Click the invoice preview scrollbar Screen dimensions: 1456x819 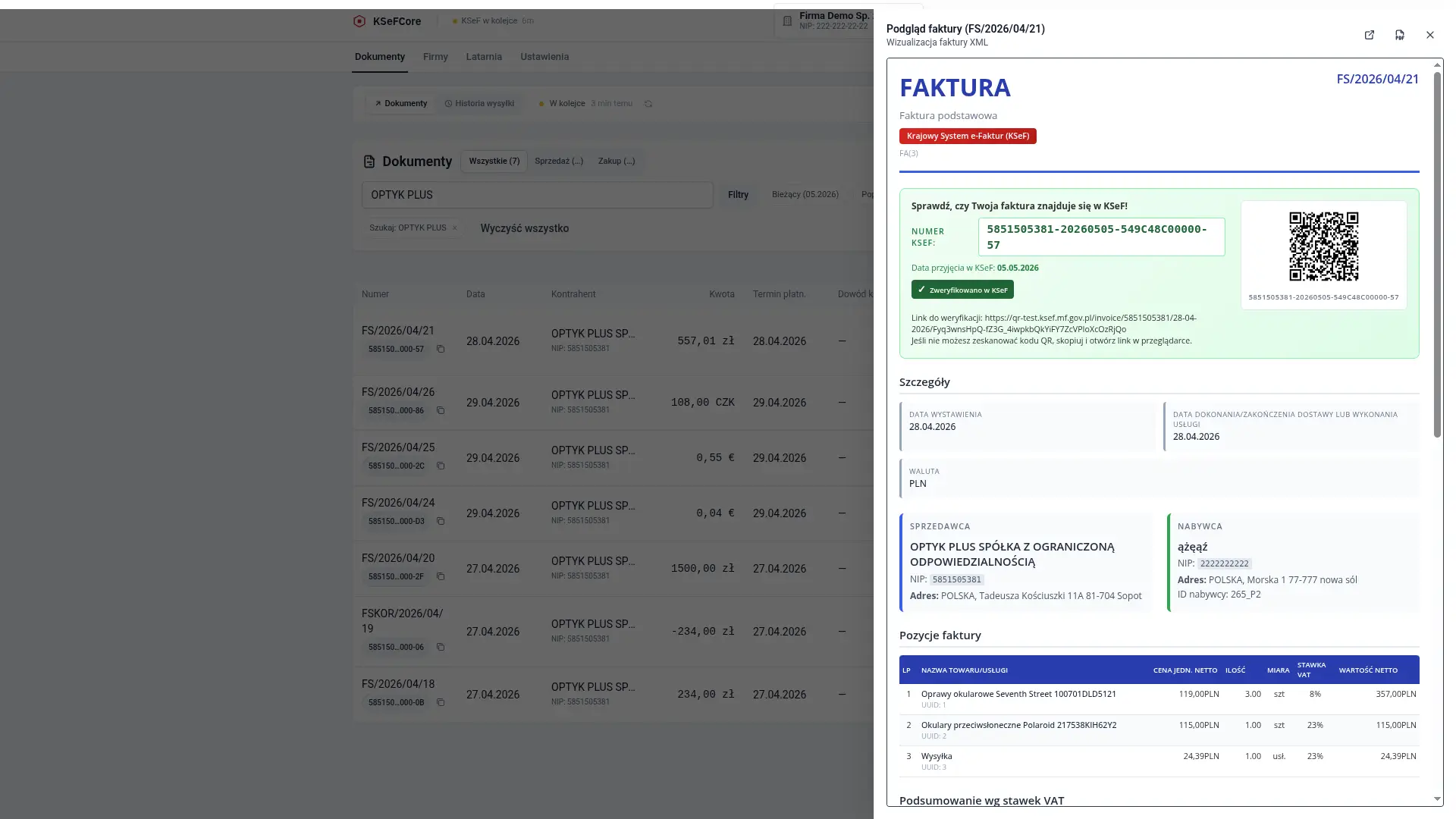pos(1437,254)
